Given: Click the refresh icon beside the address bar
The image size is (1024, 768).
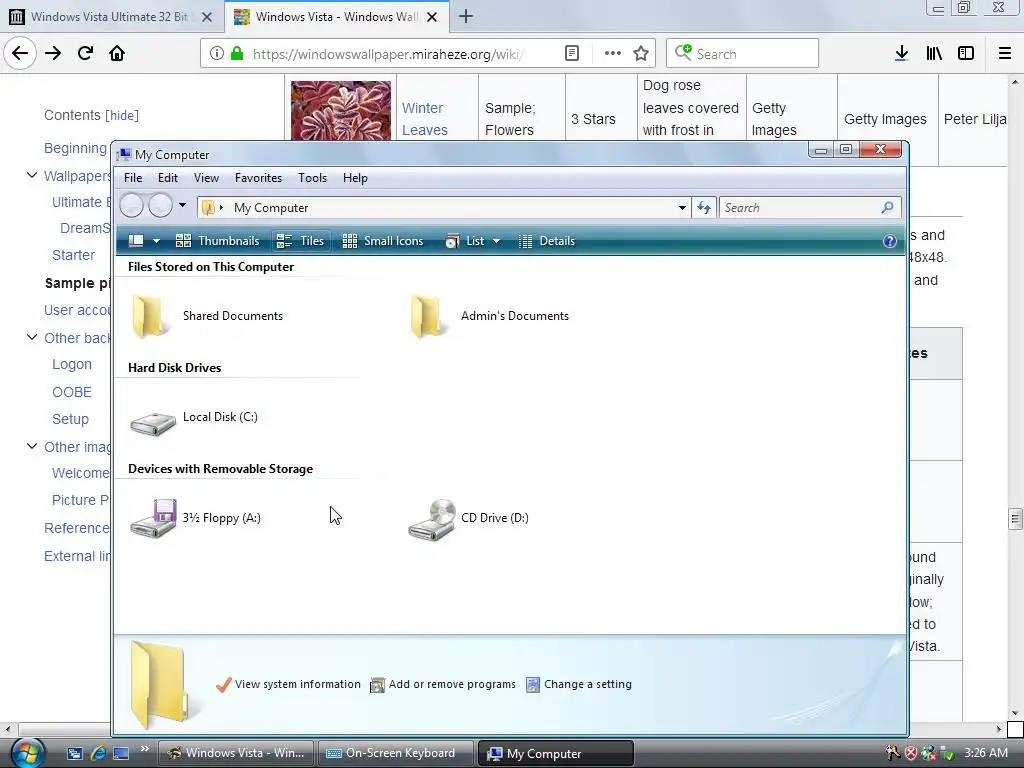Looking at the screenshot, I should pos(703,208).
